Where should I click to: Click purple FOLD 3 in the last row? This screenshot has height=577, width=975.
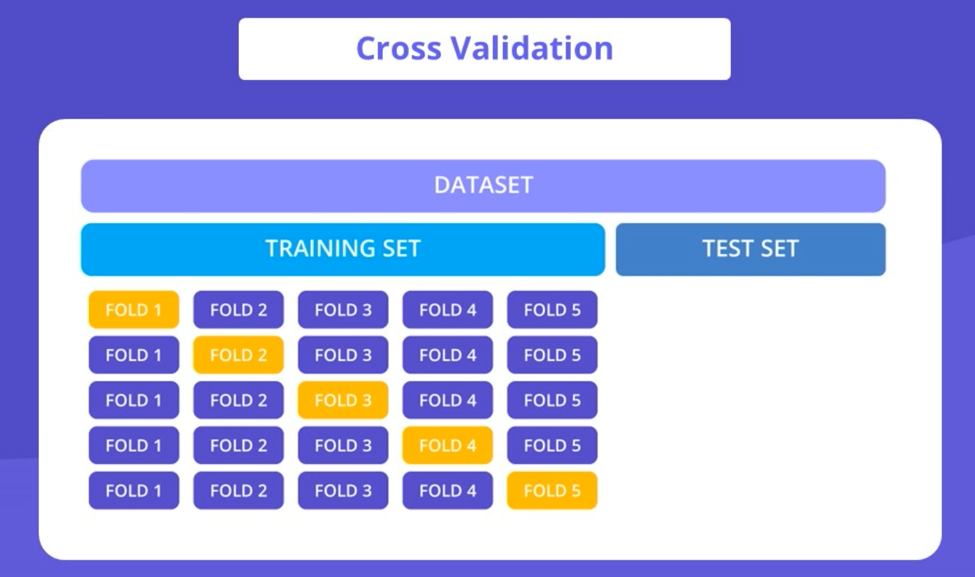[x=343, y=491]
